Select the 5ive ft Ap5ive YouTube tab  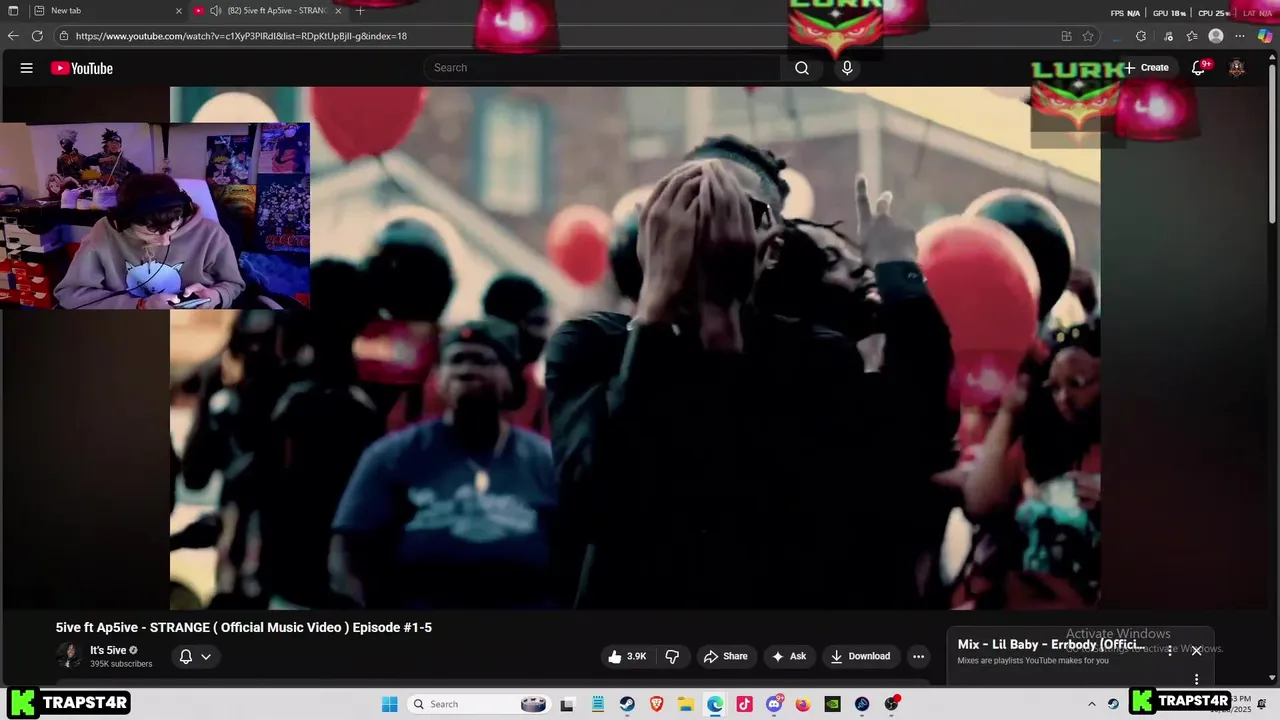[267, 11]
